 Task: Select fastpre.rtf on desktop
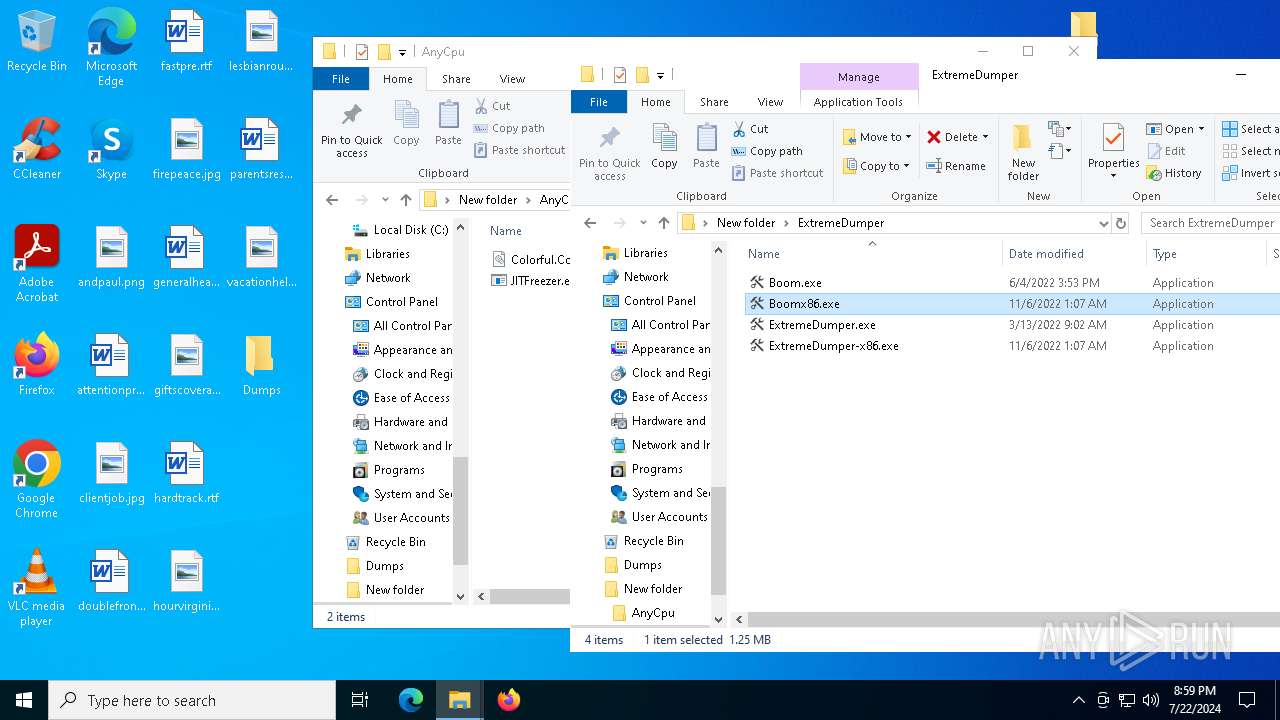click(x=186, y=43)
